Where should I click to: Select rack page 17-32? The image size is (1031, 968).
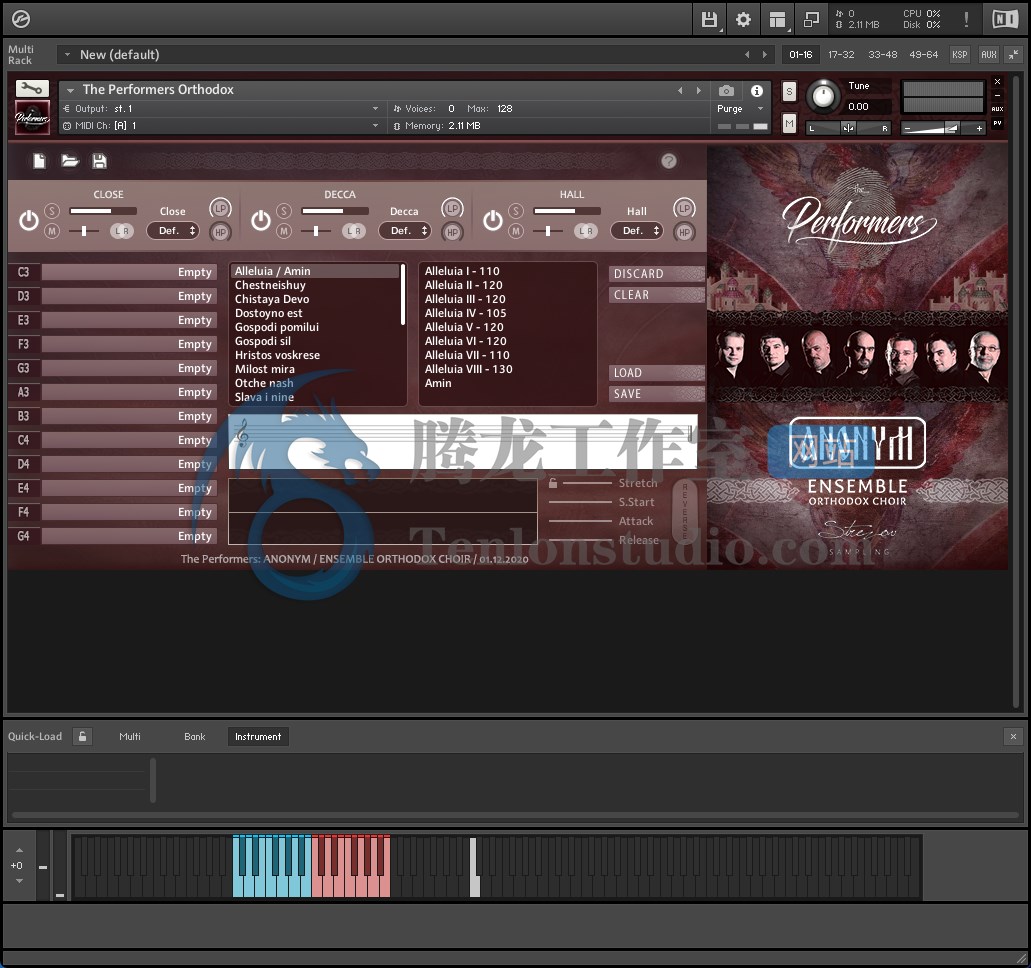point(841,55)
